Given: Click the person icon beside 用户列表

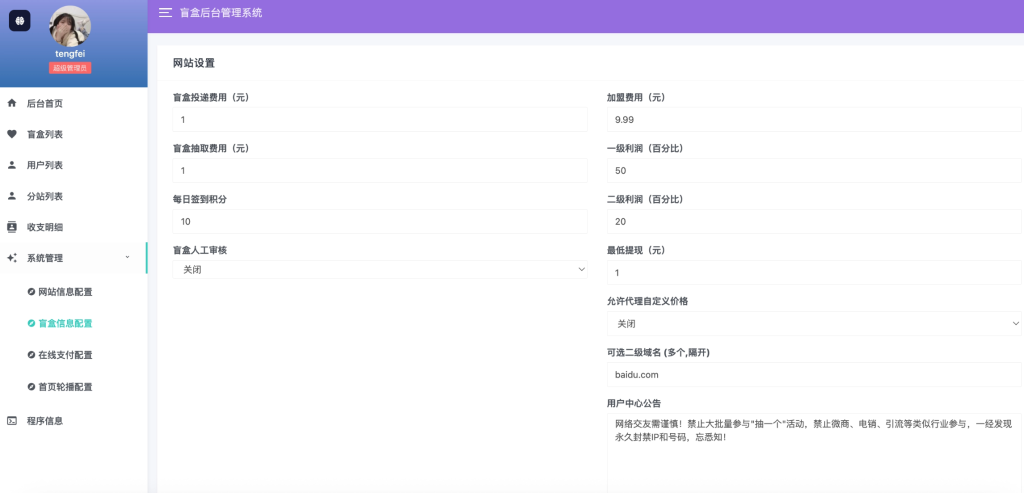Looking at the screenshot, I should [x=12, y=165].
